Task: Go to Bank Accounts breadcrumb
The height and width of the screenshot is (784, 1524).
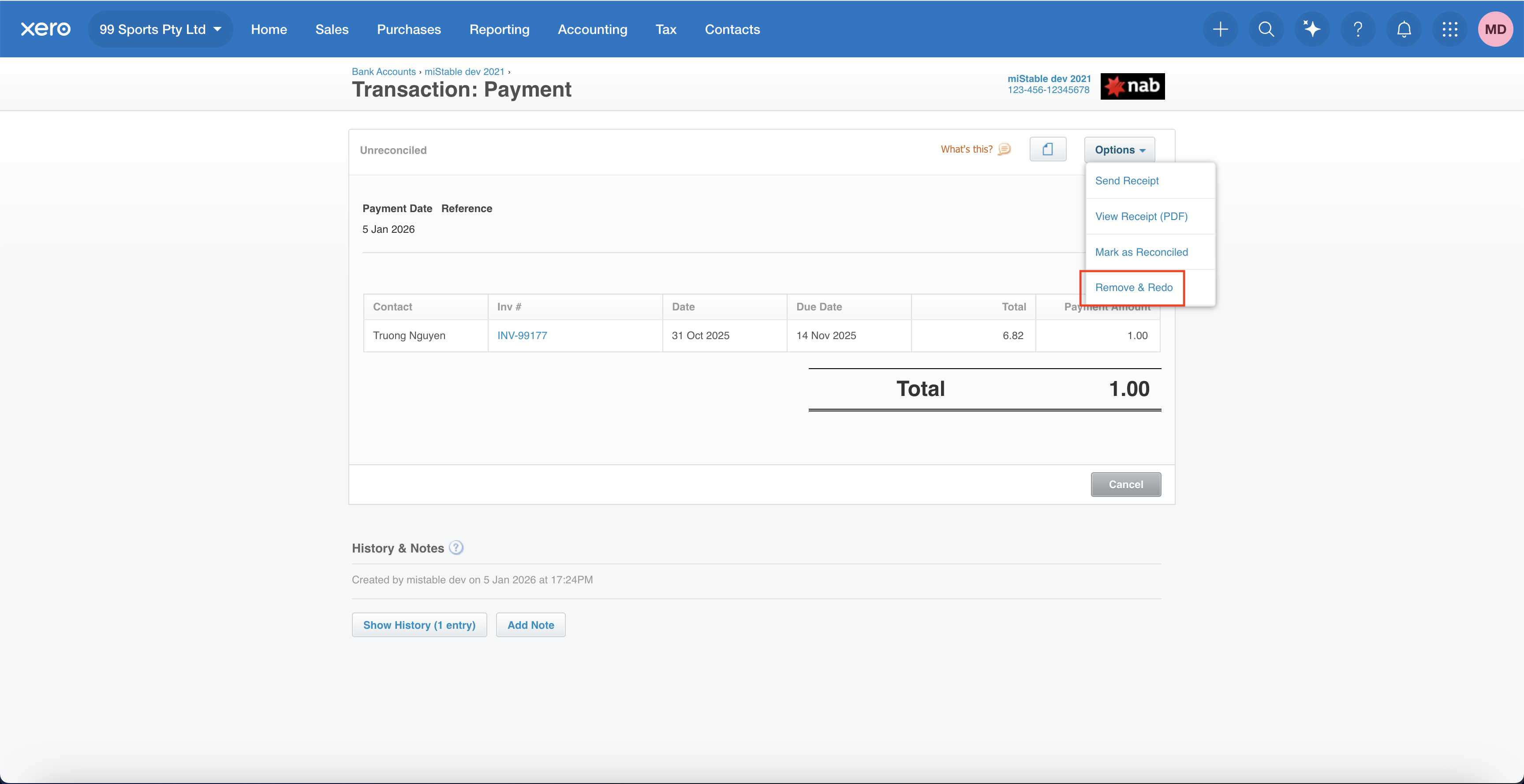Action: (x=383, y=71)
